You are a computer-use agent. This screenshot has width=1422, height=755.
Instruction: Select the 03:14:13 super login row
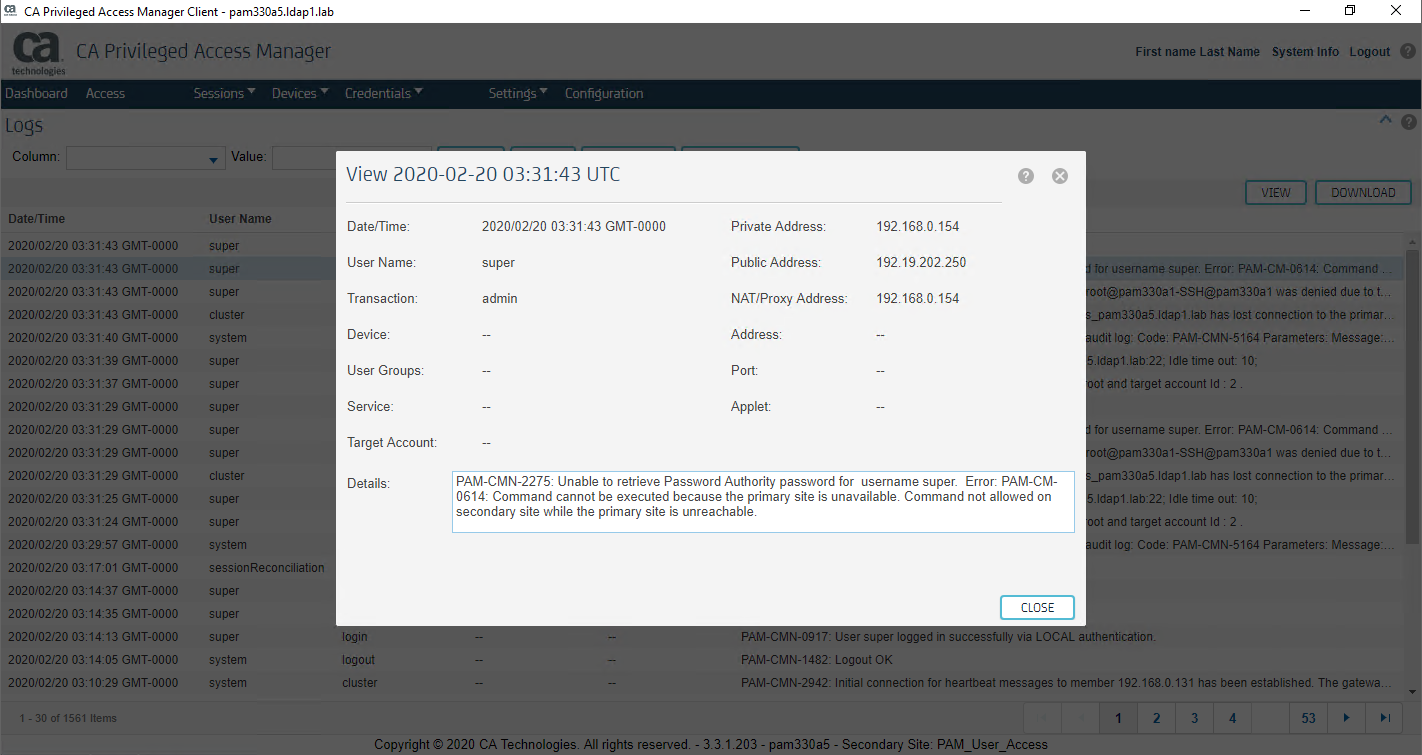coord(702,637)
